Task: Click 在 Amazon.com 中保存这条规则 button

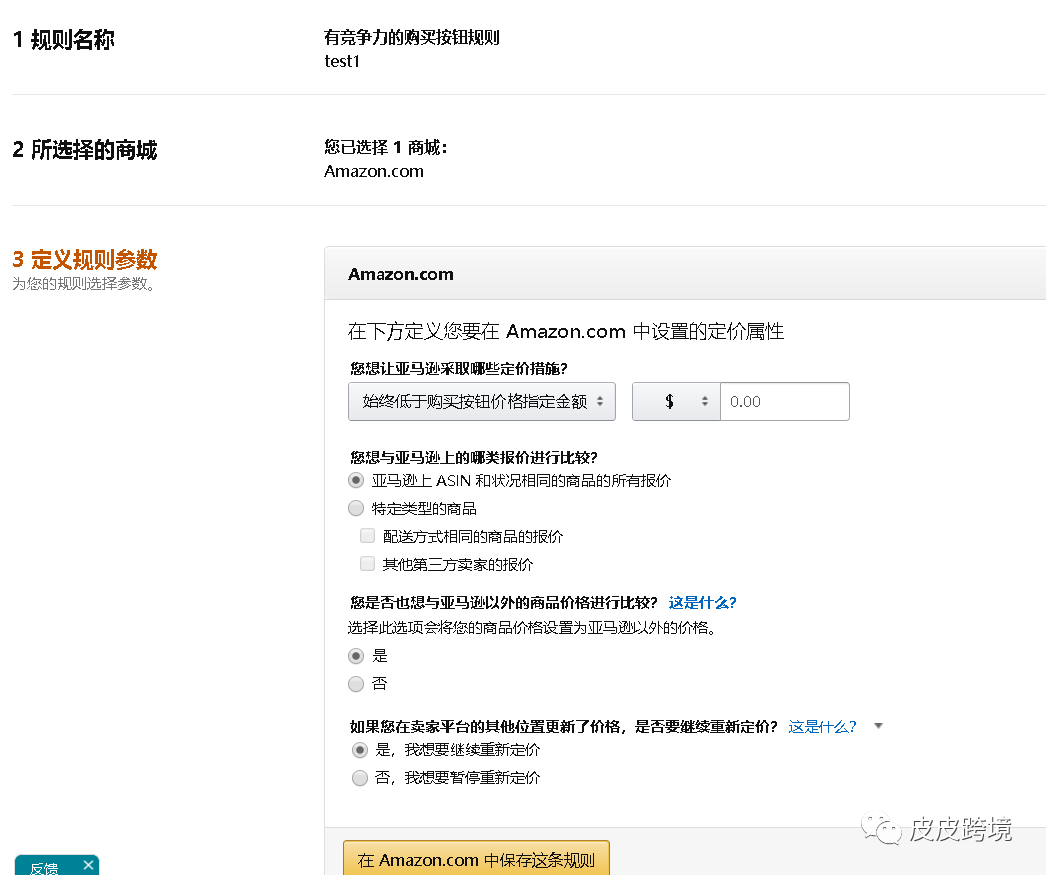Action: (x=476, y=859)
